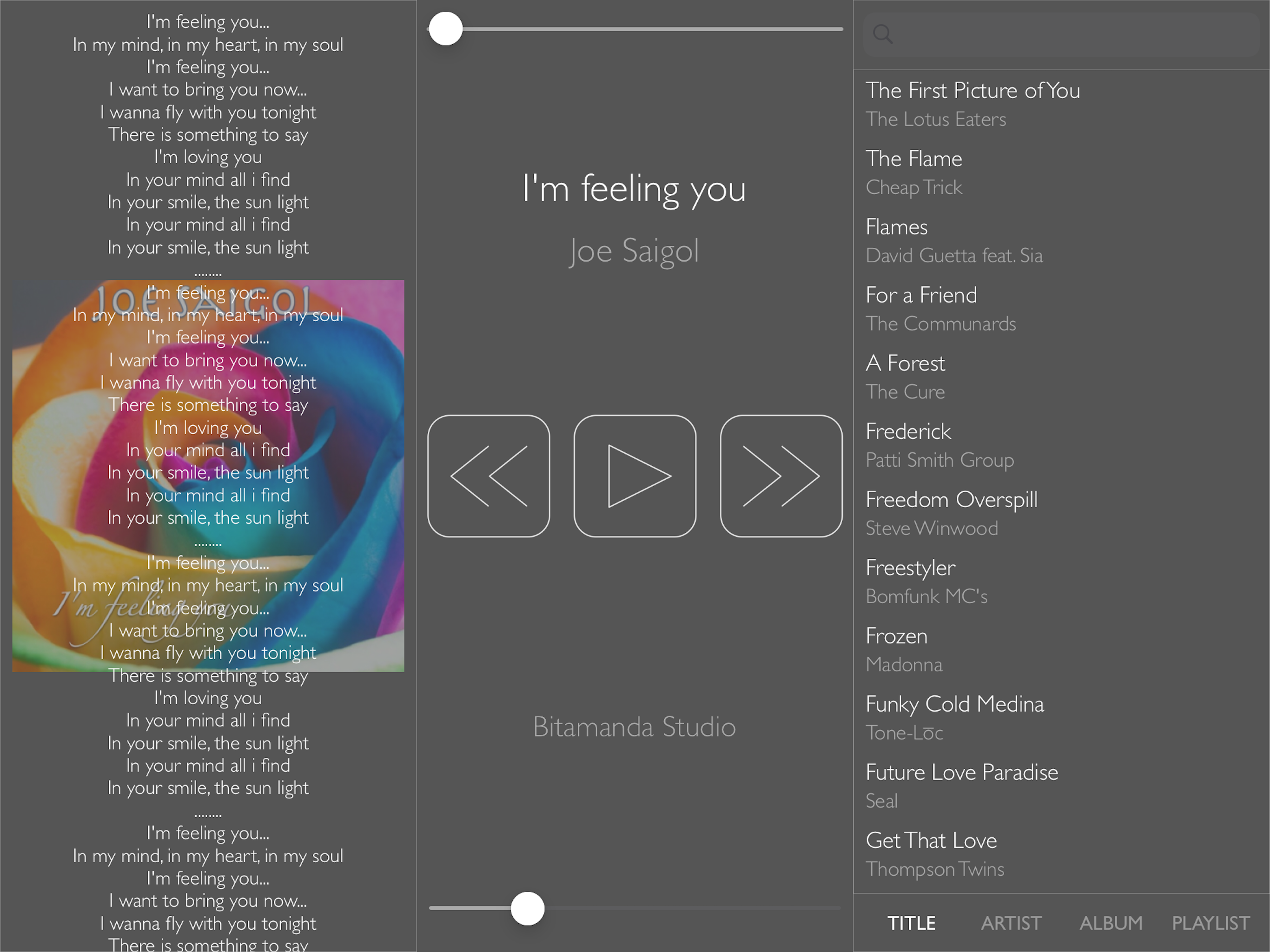Pick Funky Cold Medina from list
Viewport: 1270px width, 952px height.
click(954, 718)
